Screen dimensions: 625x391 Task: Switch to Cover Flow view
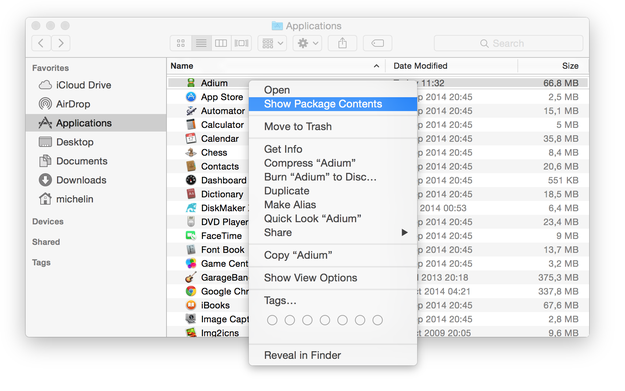[x=242, y=43]
